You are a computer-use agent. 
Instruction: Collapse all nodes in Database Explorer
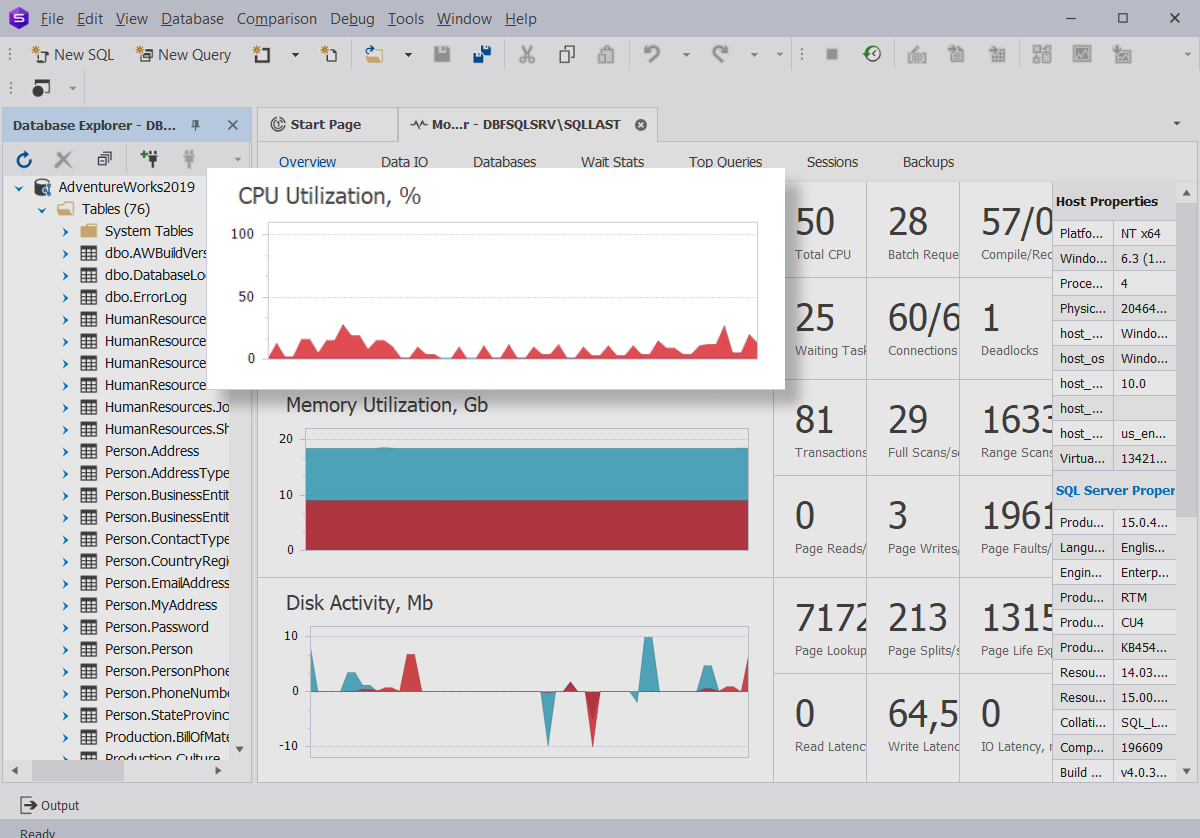103,158
